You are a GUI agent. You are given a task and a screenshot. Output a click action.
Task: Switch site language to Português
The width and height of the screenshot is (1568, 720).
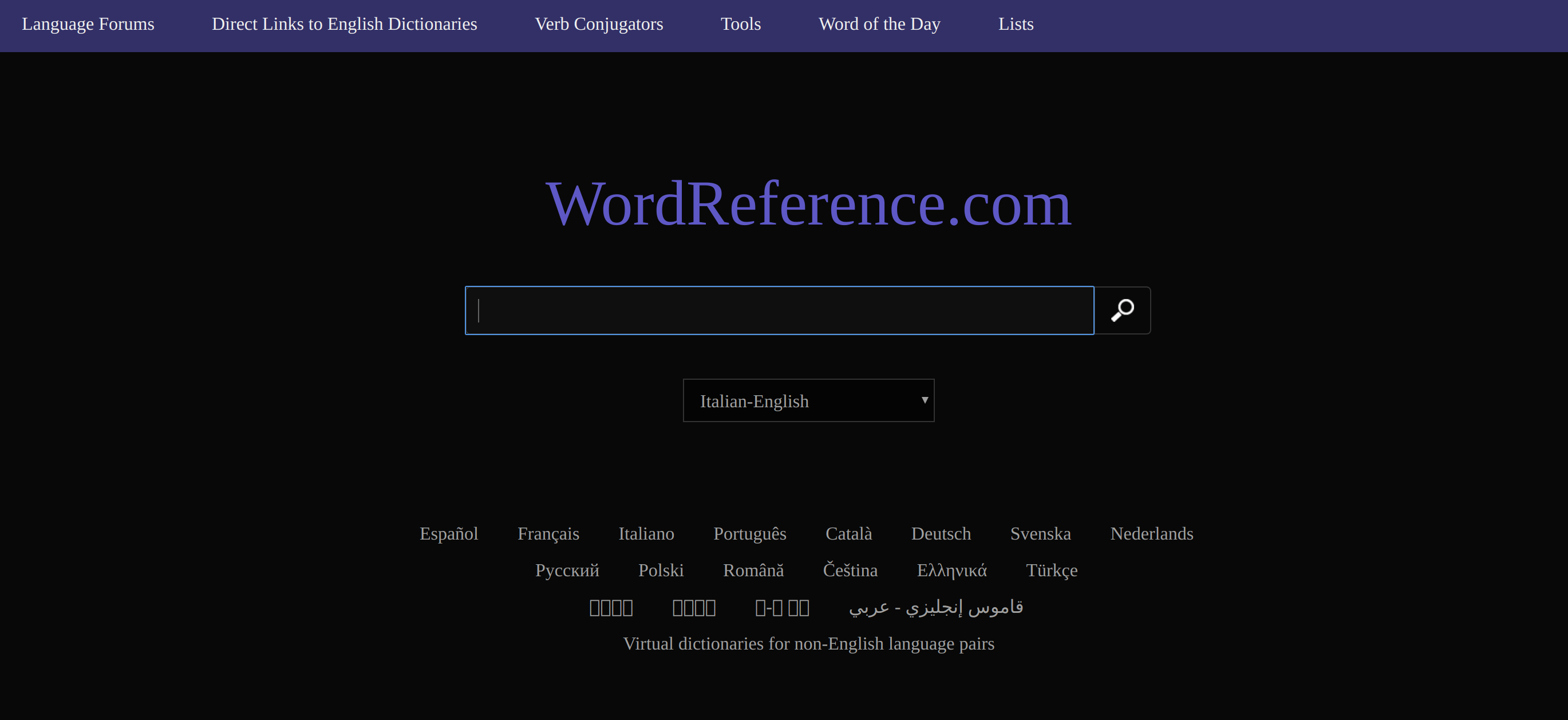click(750, 534)
